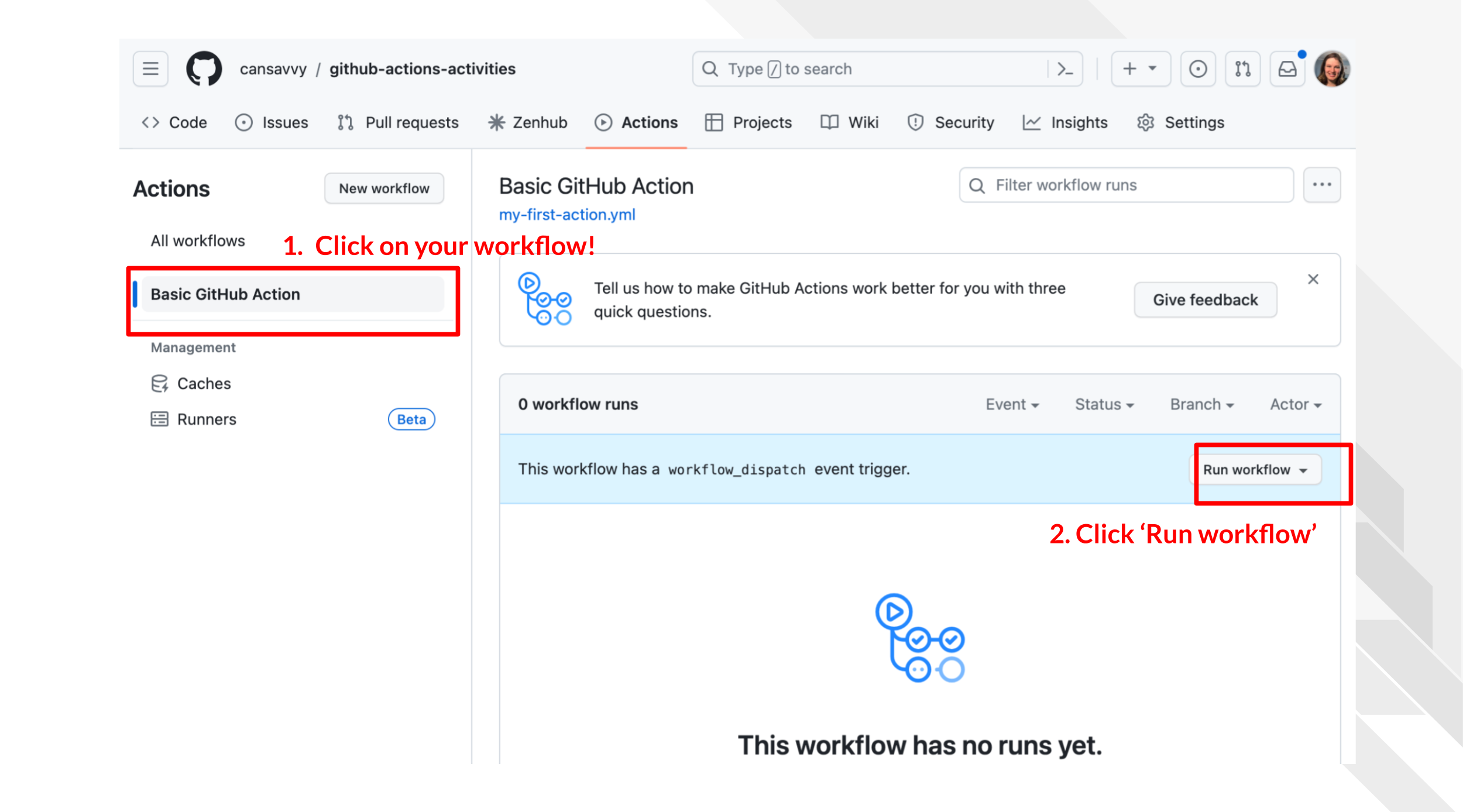Click the cansavvy owner link
Image resolution: width=1463 pixels, height=812 pixels.
[273, 69]
